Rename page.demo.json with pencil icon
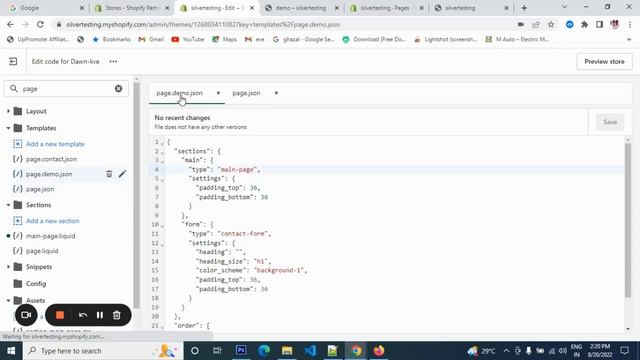Viewport: 640px width, 360px height. [122, 174]
